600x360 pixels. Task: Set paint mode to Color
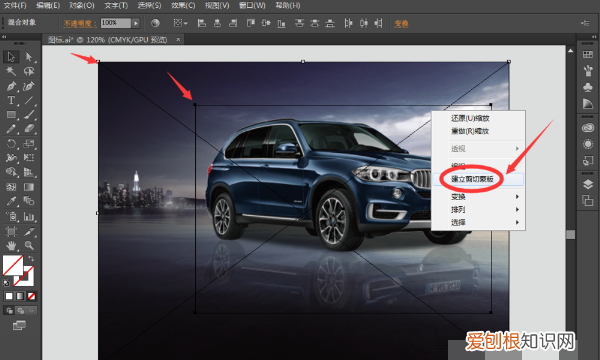pyautogui.click(x=9, y=296)
